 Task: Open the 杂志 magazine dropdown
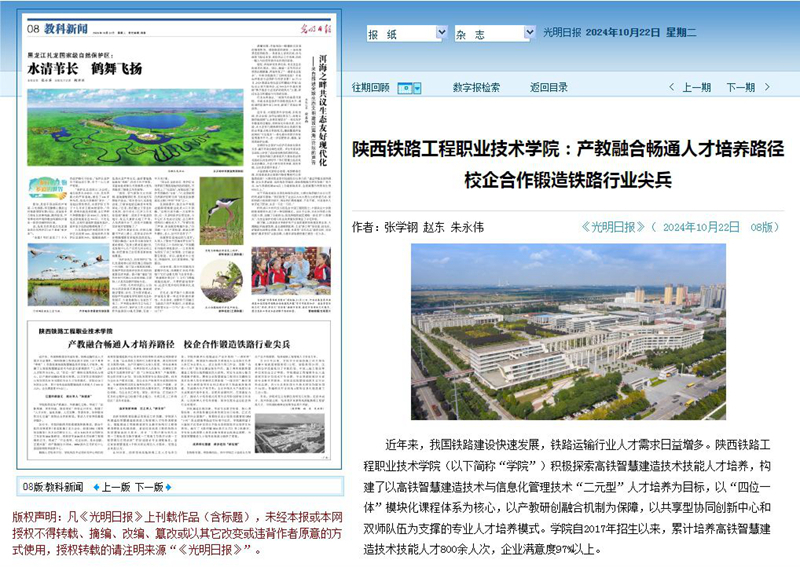coord(495,34)
